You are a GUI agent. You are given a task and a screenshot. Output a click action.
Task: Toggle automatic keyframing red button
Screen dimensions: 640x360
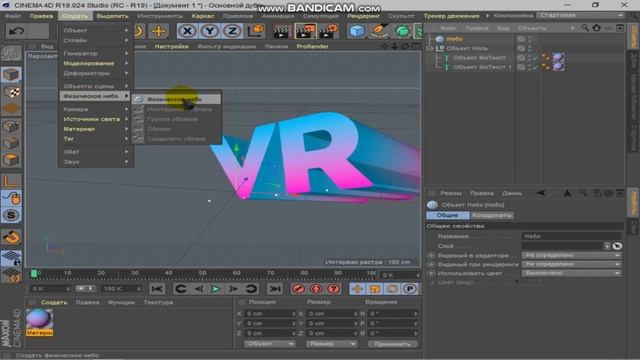click(316, 289)
